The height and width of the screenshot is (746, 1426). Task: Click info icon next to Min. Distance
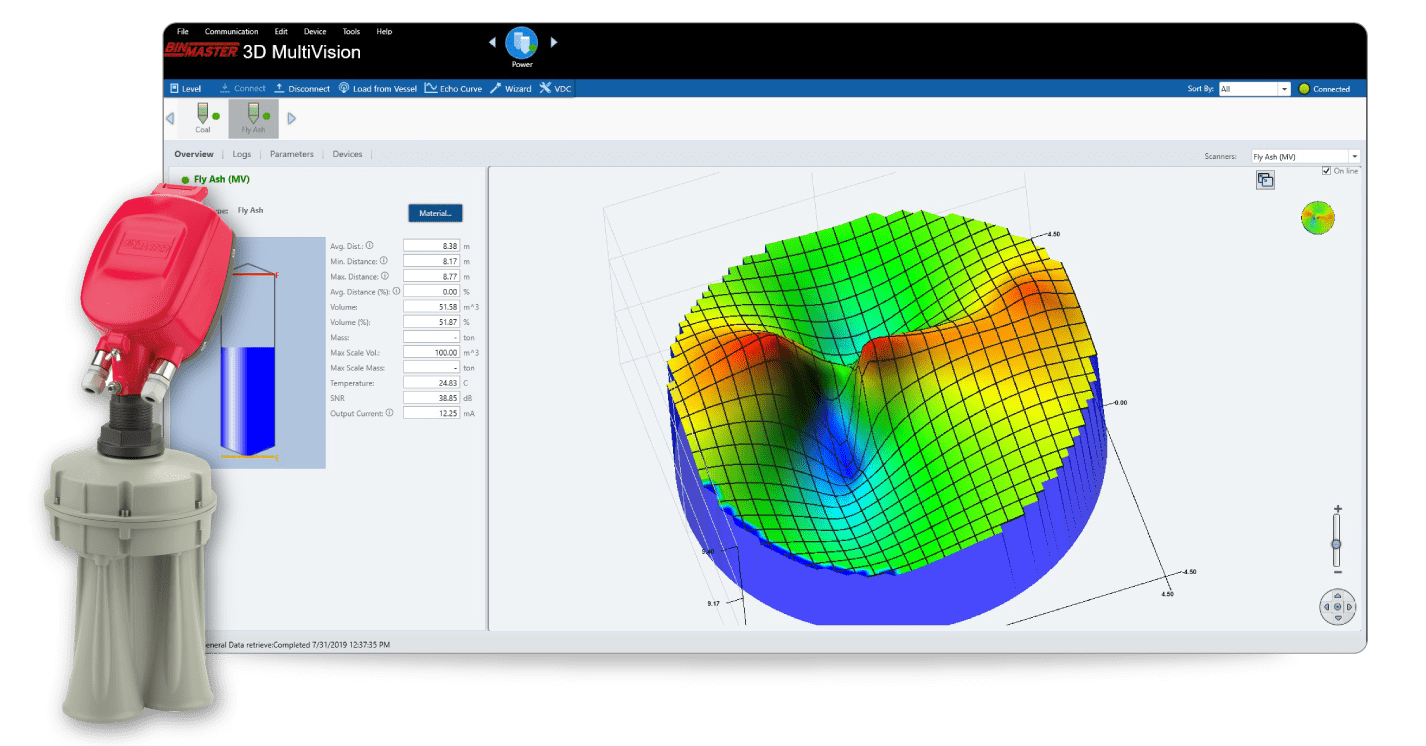point(383,260)
